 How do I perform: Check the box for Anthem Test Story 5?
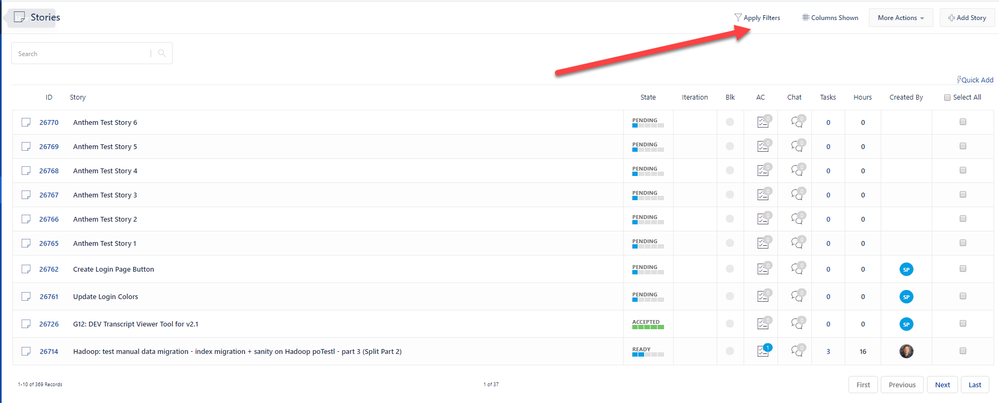(x=963, y=146)
